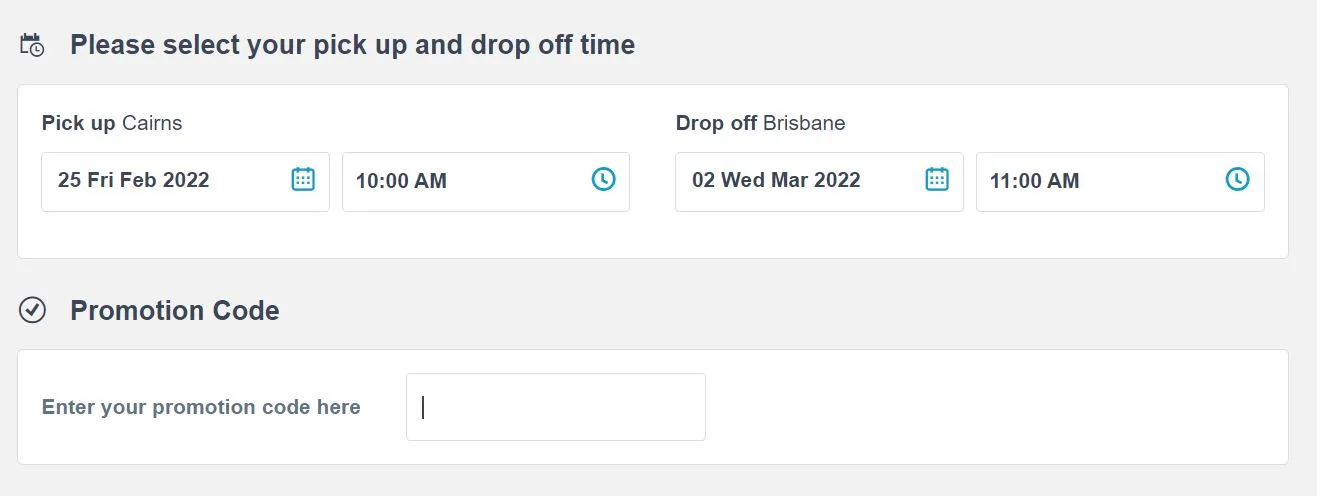Focus the promotion code text box

pos(555,407)
